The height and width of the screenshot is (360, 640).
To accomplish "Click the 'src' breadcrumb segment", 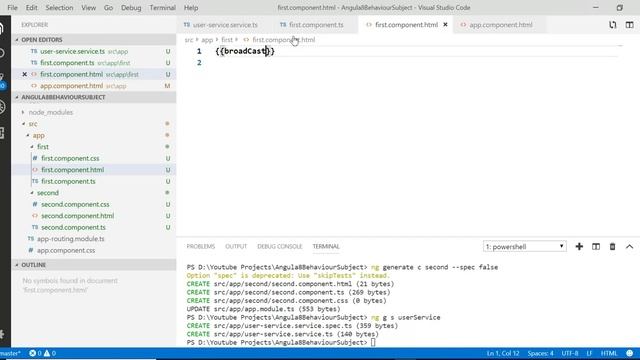I will (189, 40).
